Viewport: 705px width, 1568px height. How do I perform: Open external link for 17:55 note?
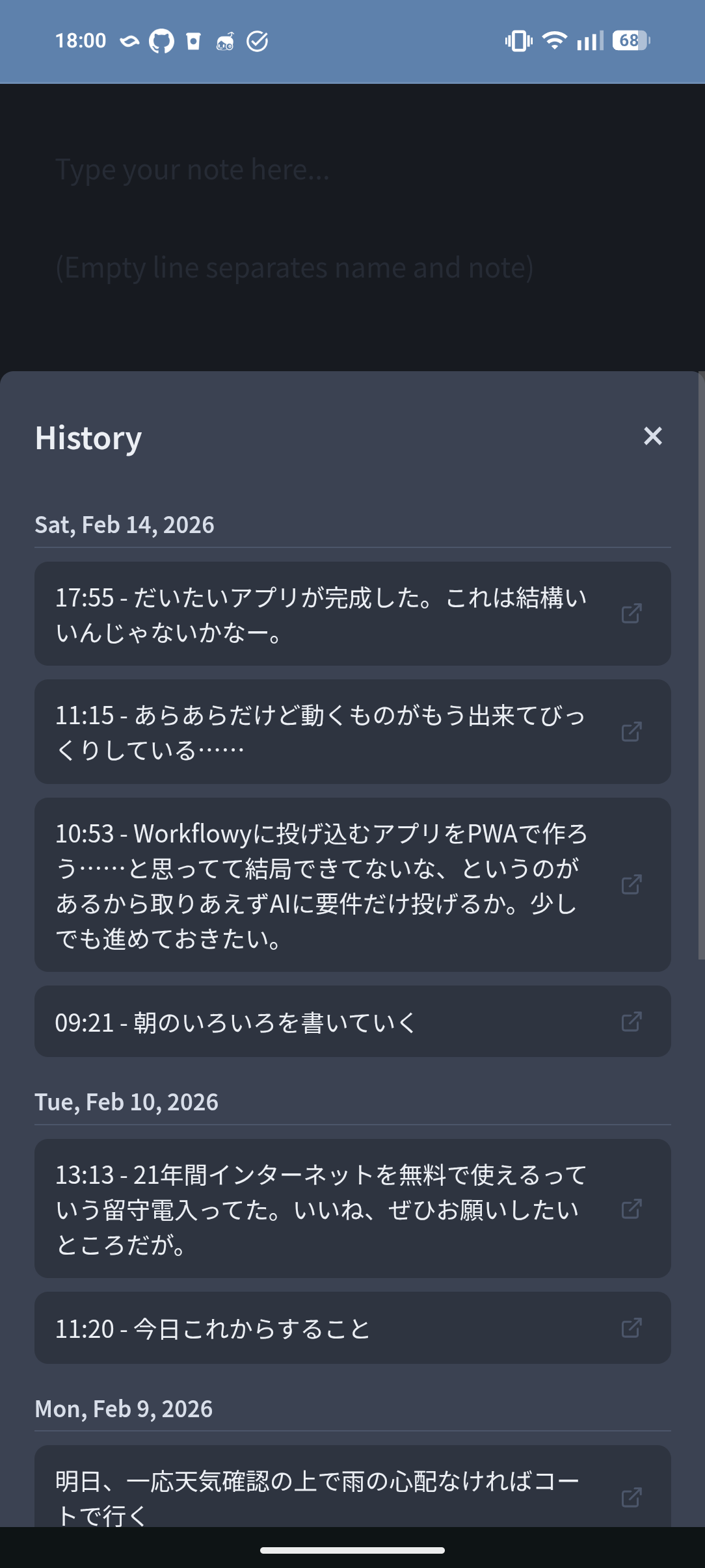[632, 613]
